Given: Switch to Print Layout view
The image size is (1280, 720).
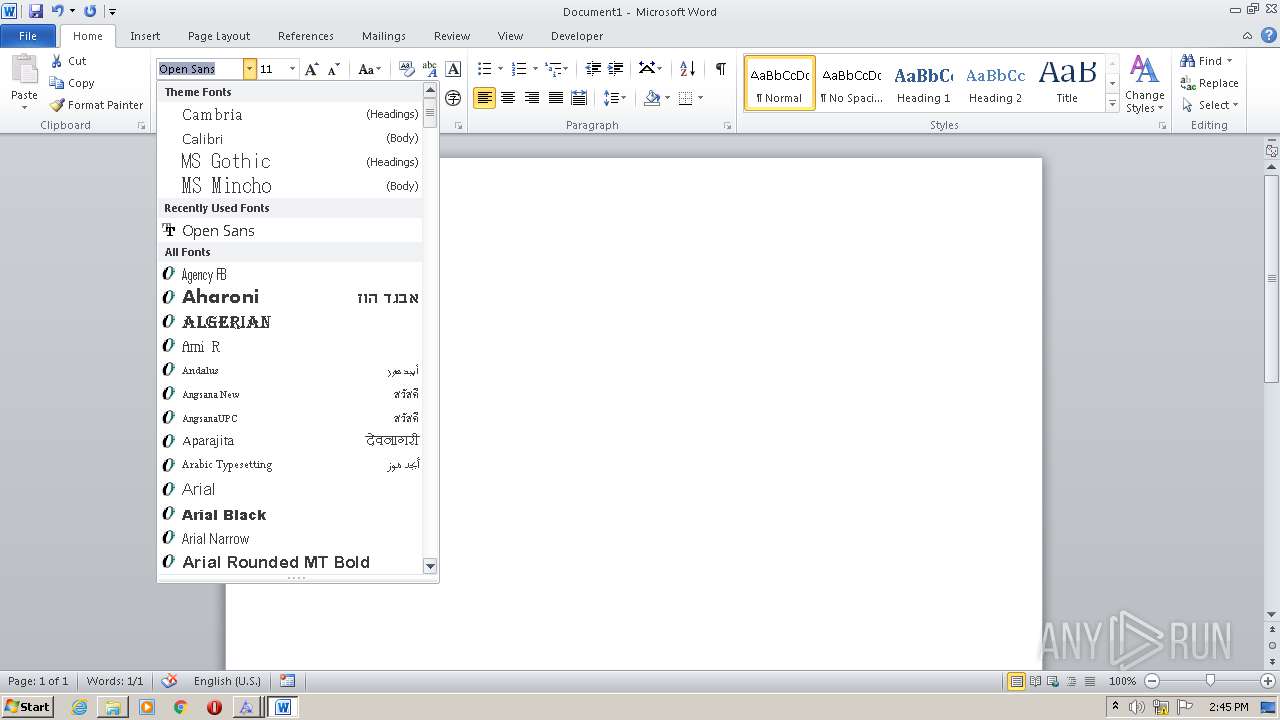Looking at the screenshot, I should 1016,681.
